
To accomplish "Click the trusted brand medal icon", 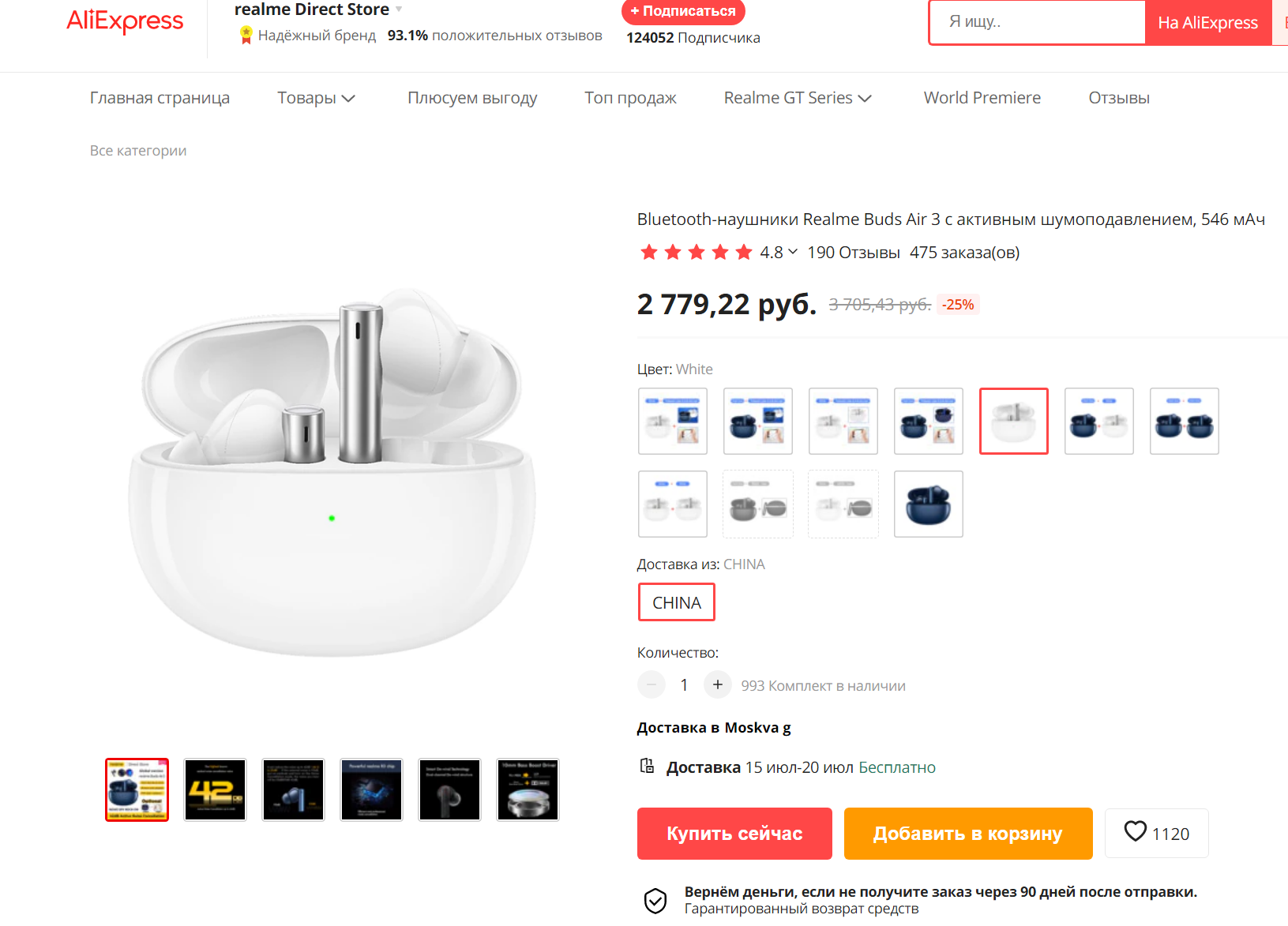I will [246, 35].
